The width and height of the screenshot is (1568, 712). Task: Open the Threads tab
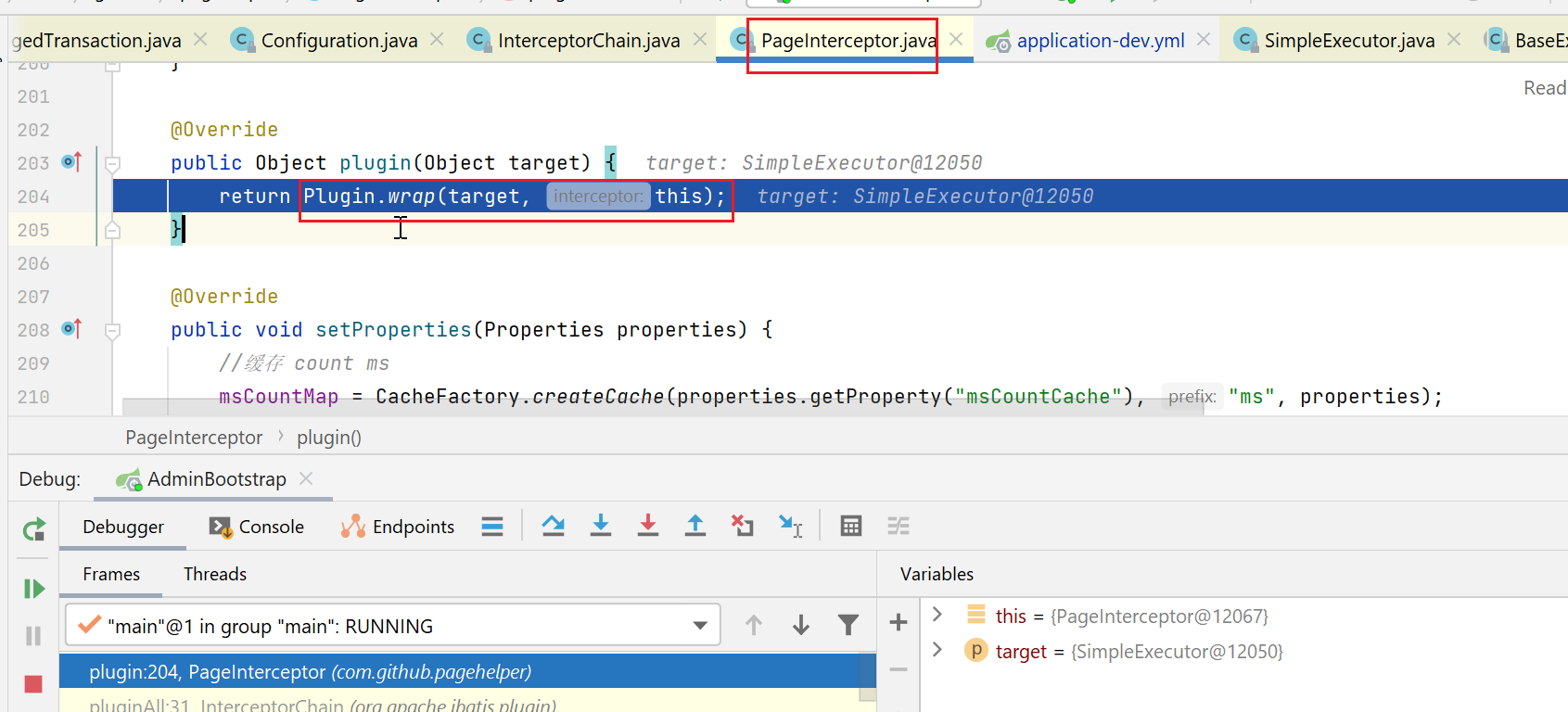pos(215,574)
